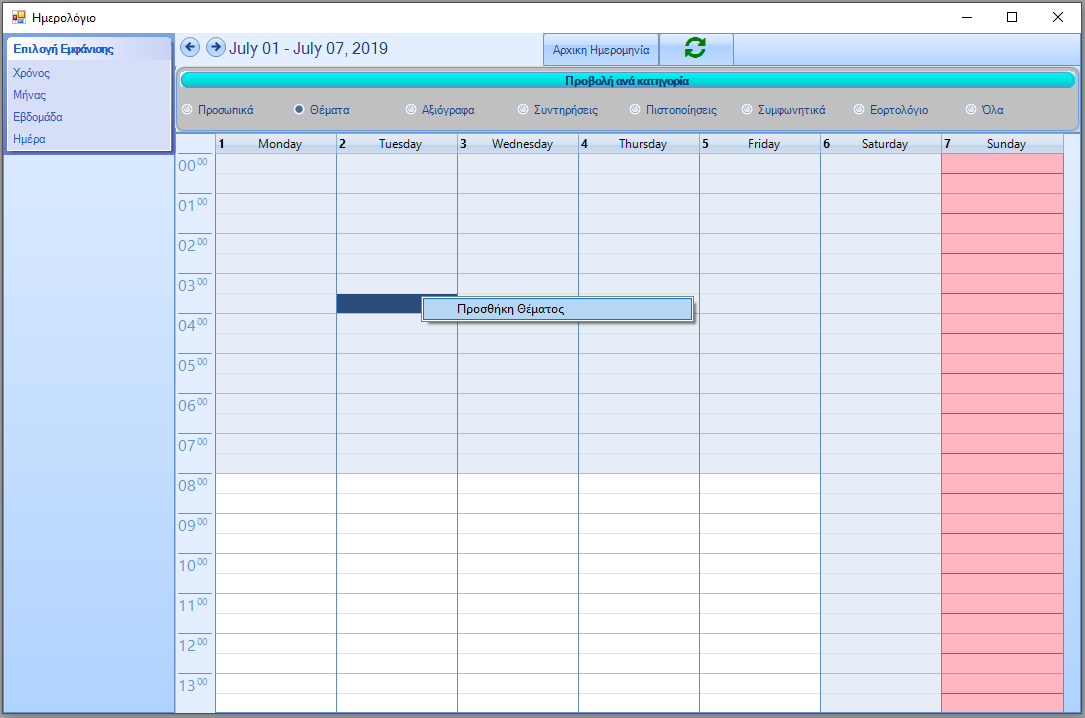
Task: Select the Συντηρήσεις radio button
Action: coord(523,110)
